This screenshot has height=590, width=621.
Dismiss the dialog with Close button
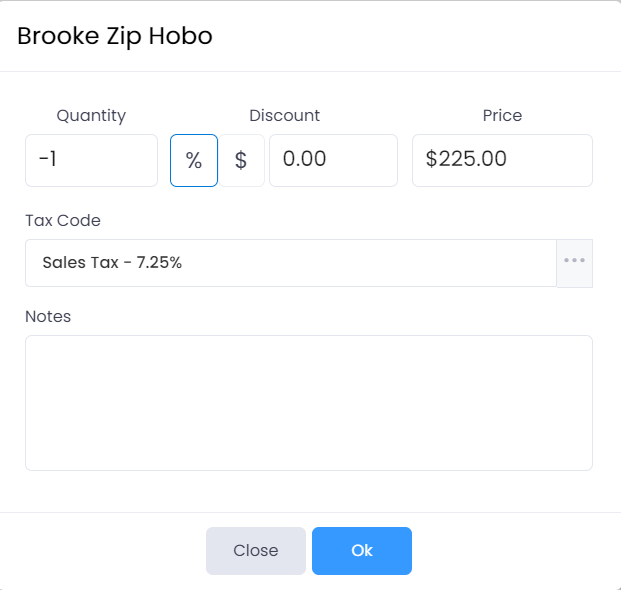coord(256,551)
